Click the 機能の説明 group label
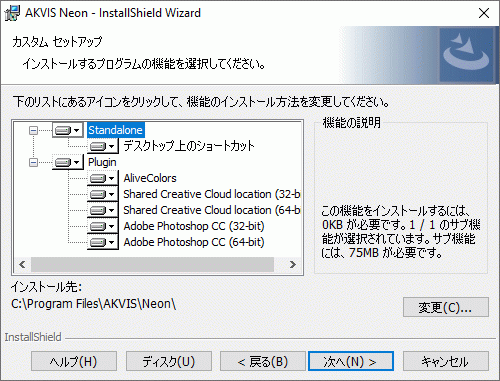The image size is (500, 381). 351,123
